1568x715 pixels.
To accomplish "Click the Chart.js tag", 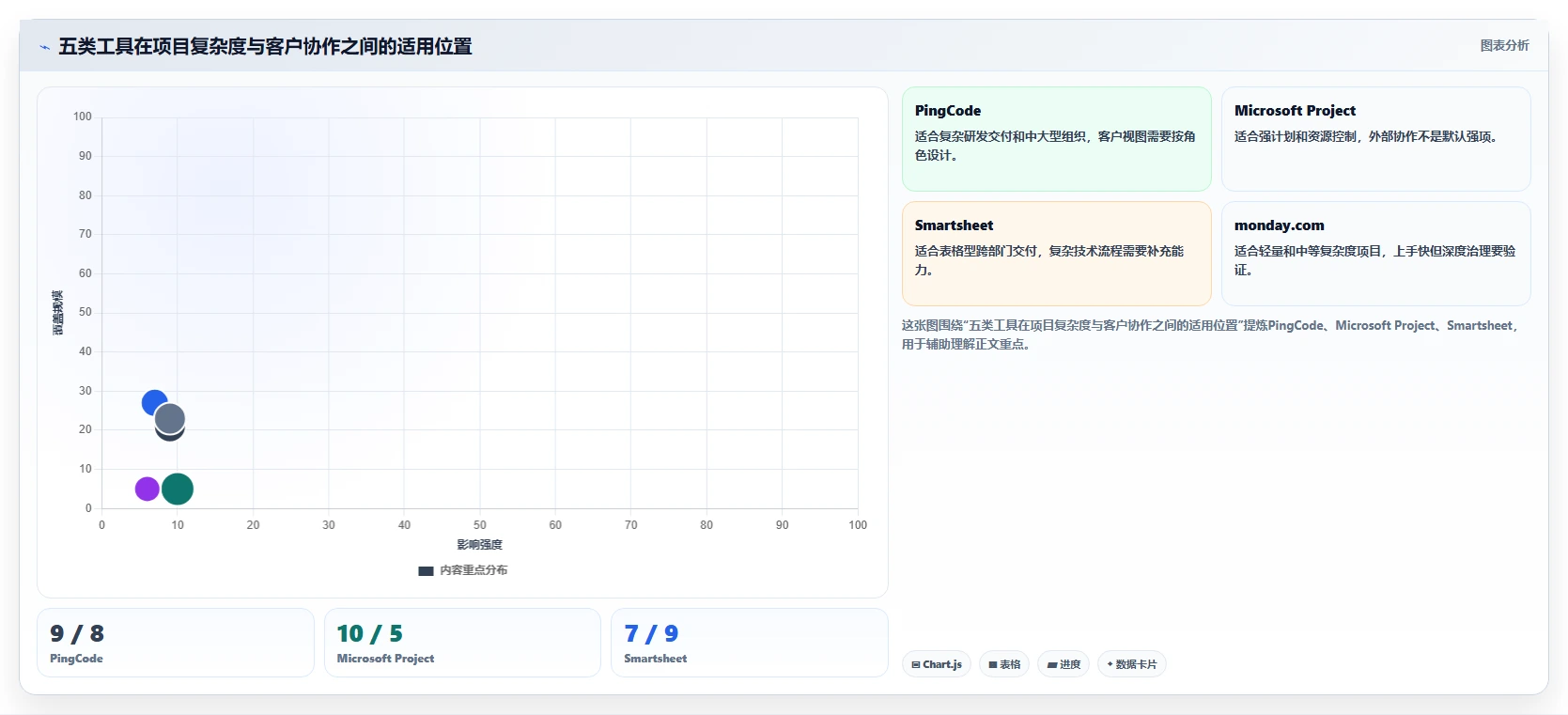I will pyautogui.click(x=937, y=664).
